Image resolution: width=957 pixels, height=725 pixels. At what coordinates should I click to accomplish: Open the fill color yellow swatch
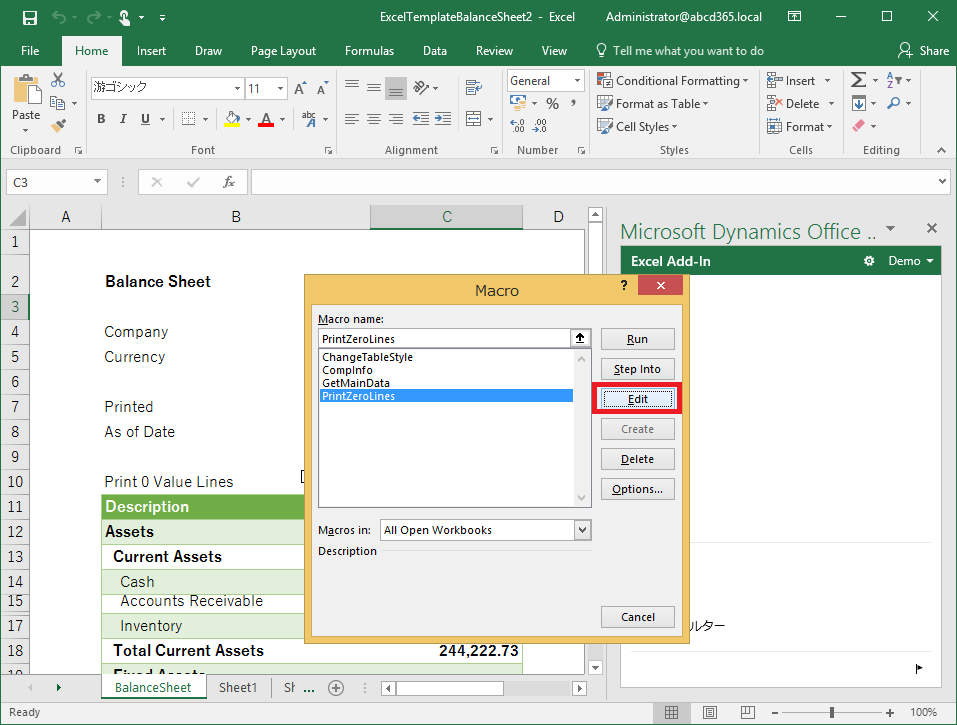point(232,119)
